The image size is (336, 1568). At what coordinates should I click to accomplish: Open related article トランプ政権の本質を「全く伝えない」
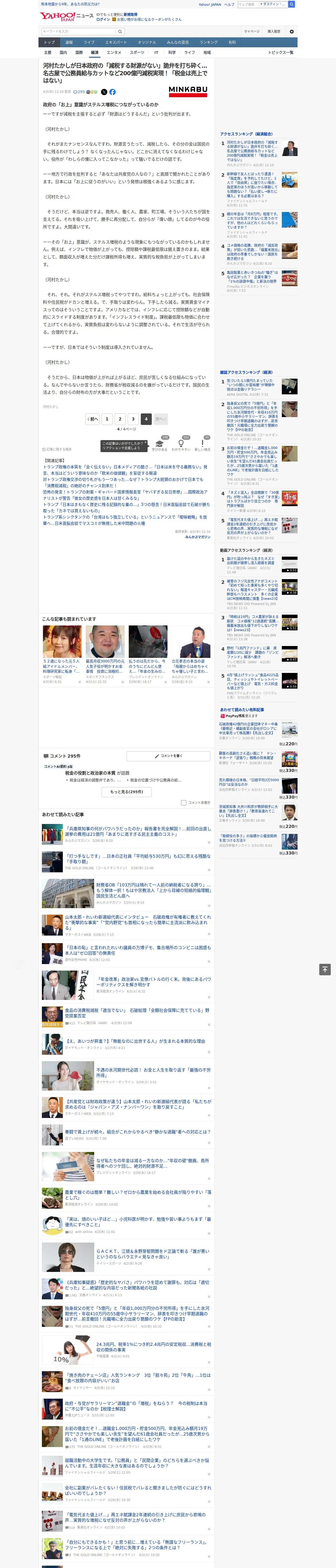125,470
